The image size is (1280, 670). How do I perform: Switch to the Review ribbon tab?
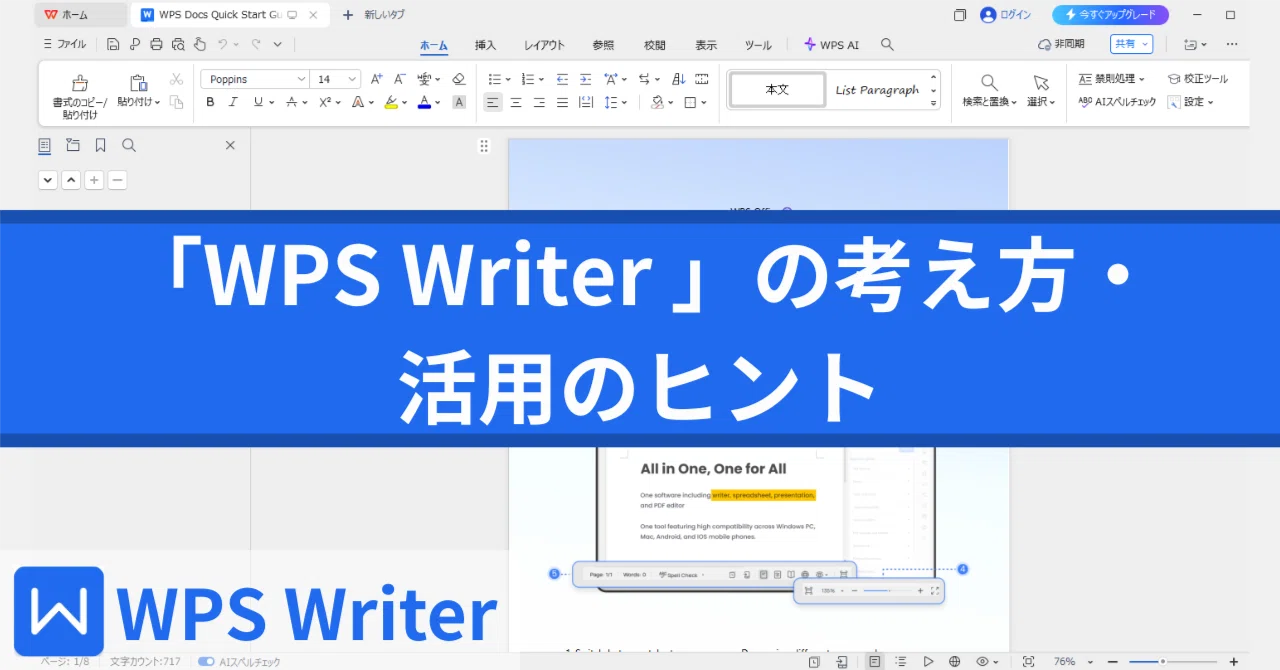click(655, 45)
